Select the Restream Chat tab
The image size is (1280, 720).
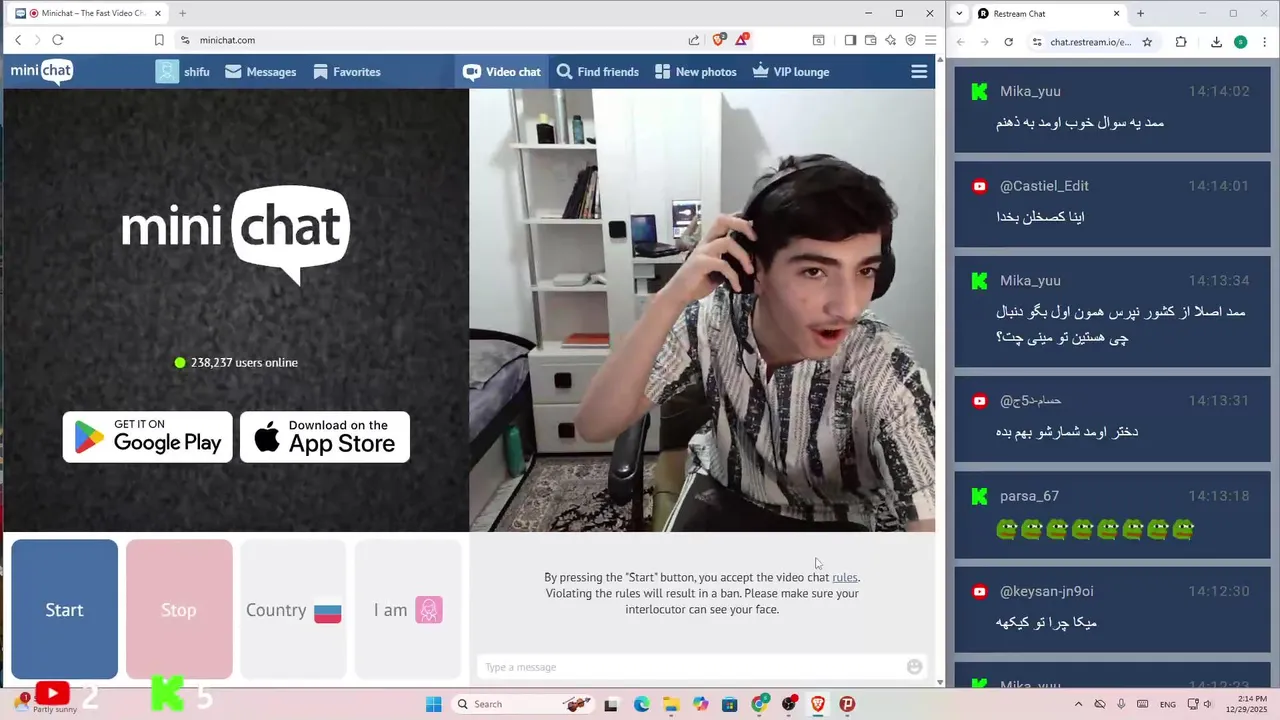pyautogui.click(x=1048, y=14)
